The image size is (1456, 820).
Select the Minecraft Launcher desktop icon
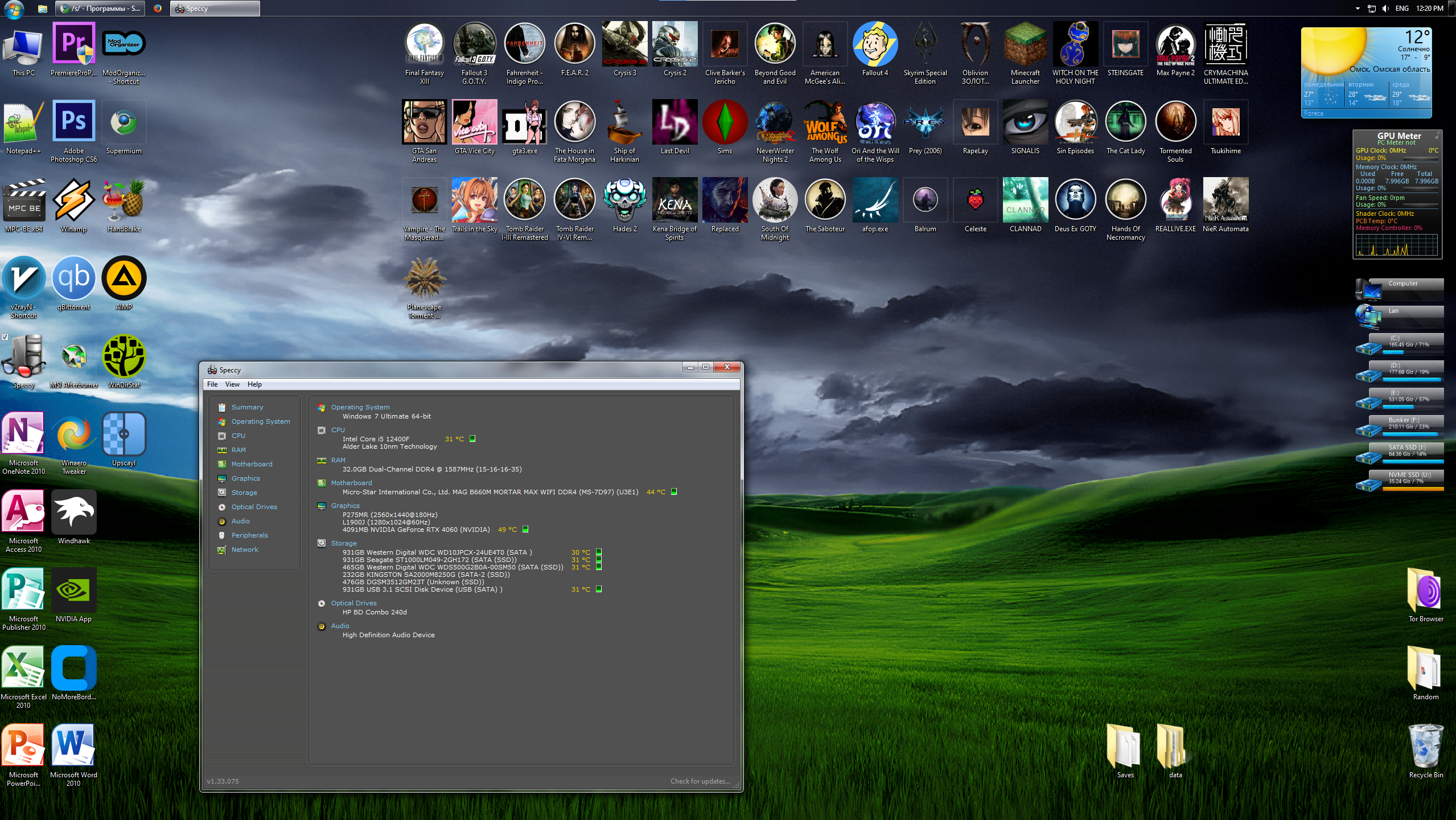(1025, 55)
